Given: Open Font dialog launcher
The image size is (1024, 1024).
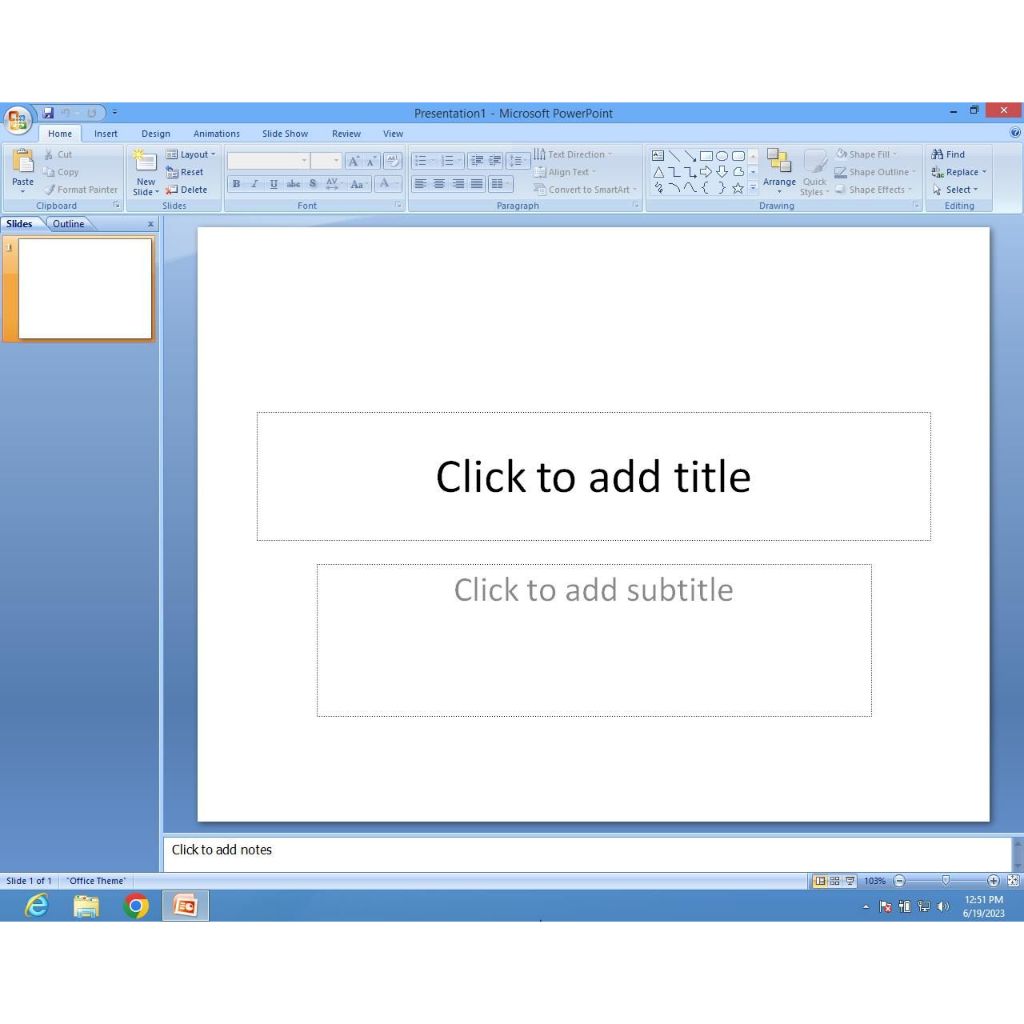Looking at the screenshot, I should (x=398, y=205).
